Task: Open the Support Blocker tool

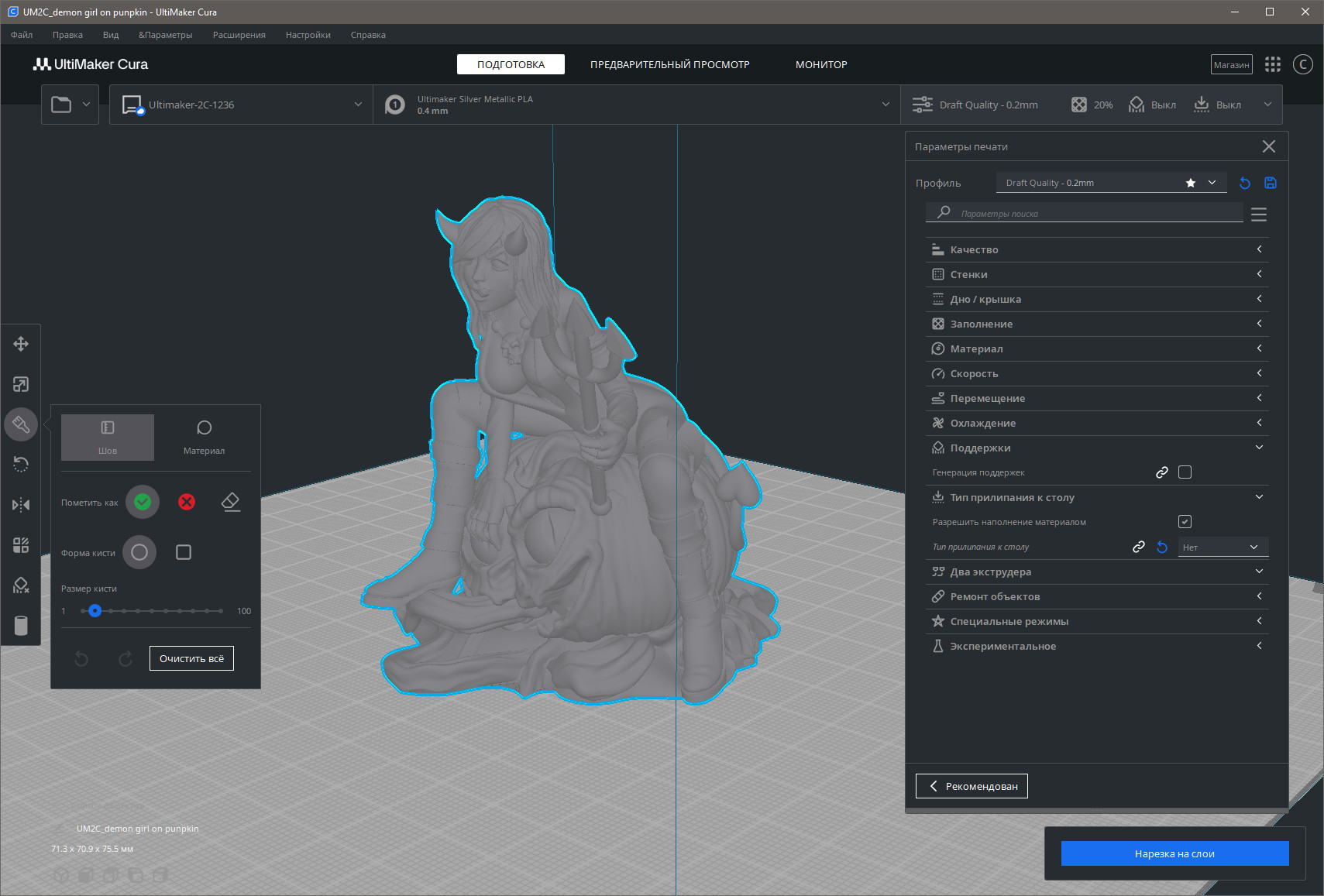Action: (x=21, y=585)
